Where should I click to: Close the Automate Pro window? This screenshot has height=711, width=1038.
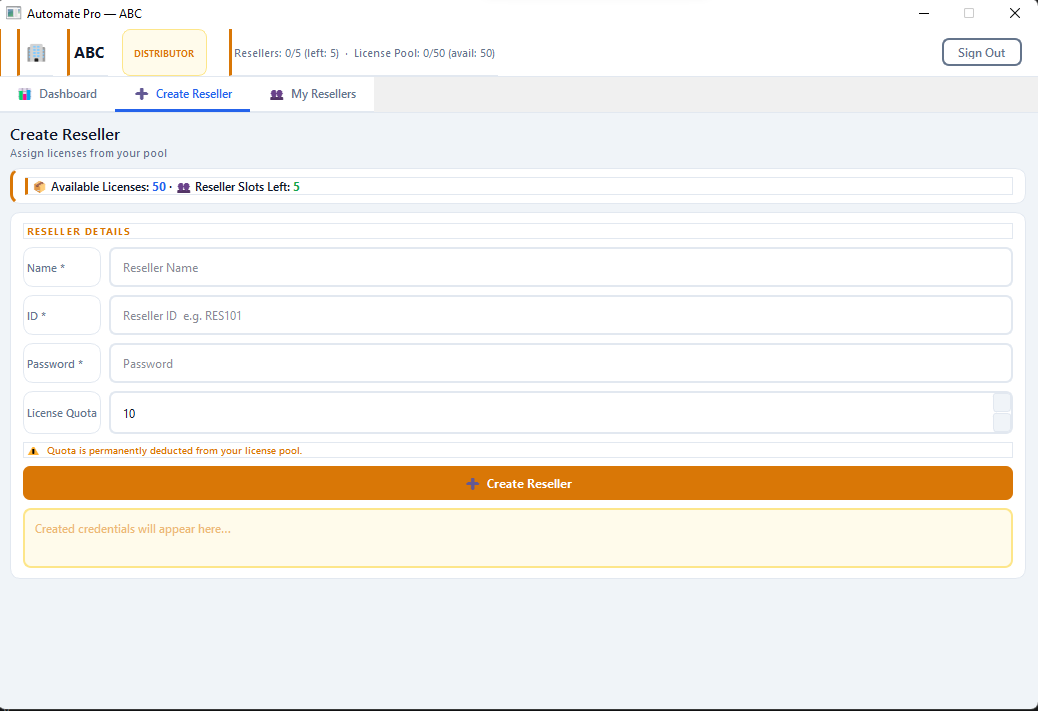click(x=1014, y=13)
